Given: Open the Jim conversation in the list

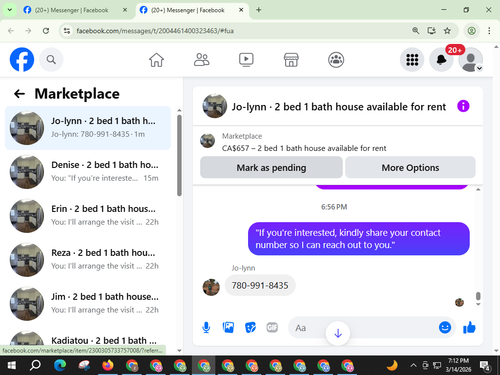Looking at the screenshot, I should pos(88,304).
